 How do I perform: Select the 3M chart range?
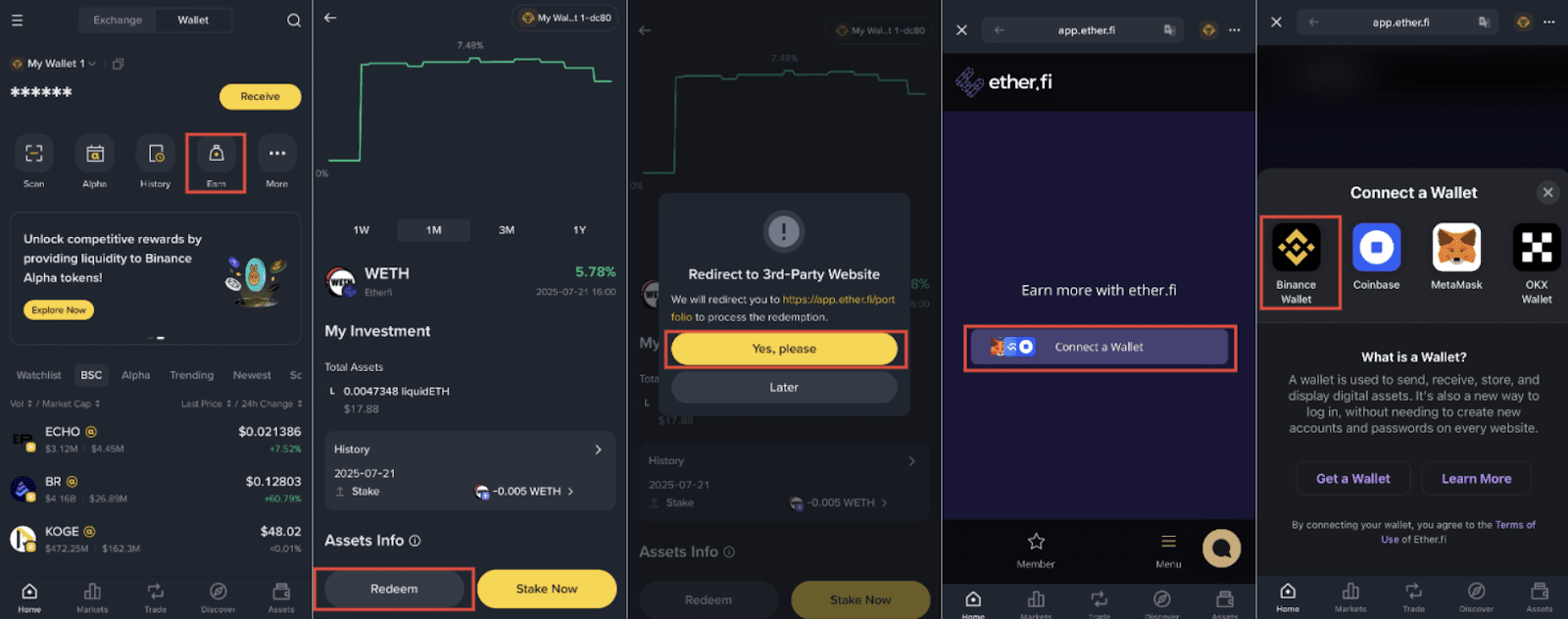click(507, 230)
